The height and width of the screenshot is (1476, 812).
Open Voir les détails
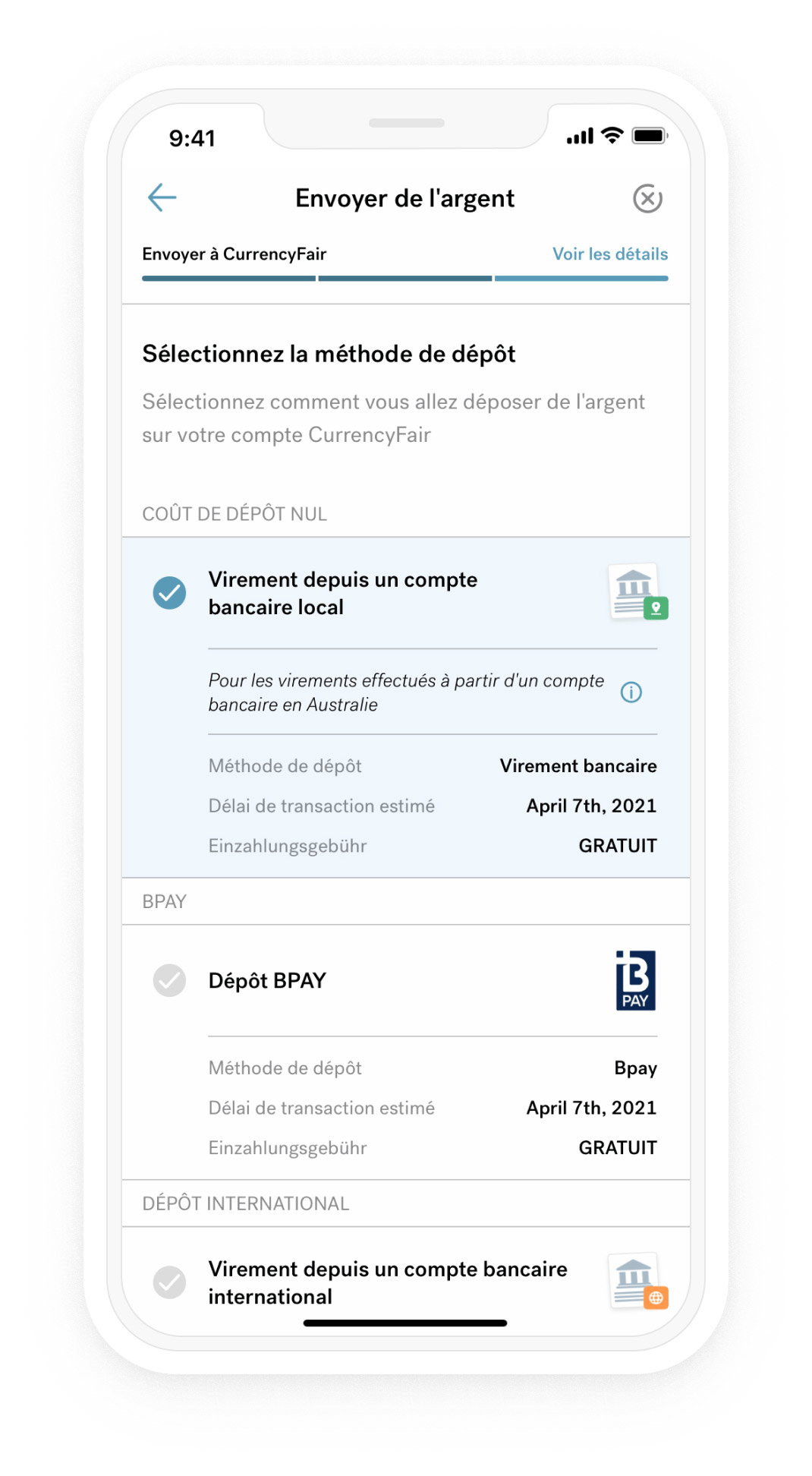610,254
